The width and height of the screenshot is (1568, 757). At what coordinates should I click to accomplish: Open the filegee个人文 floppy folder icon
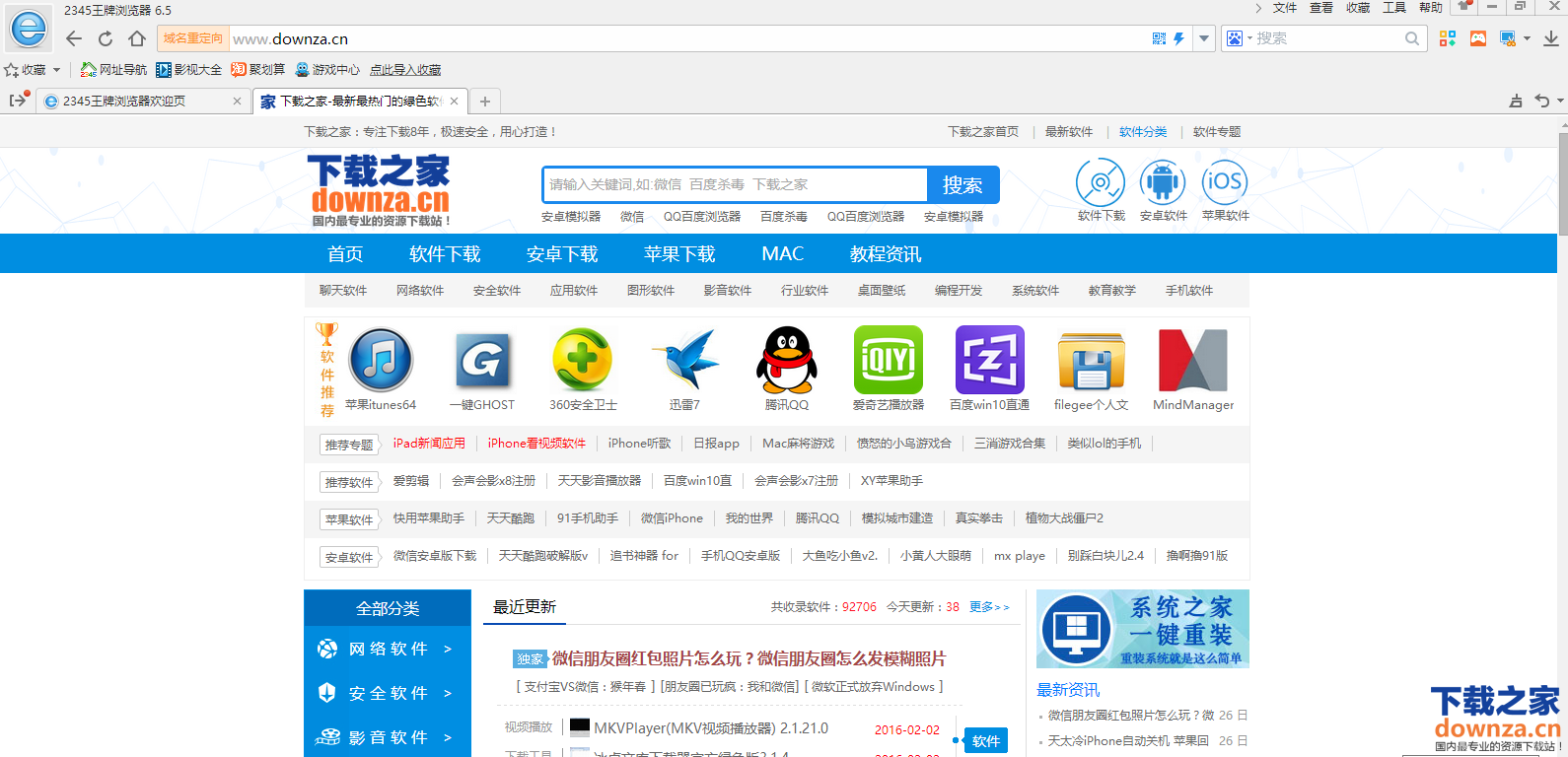pyautogui.click(x=1091, y=360)
